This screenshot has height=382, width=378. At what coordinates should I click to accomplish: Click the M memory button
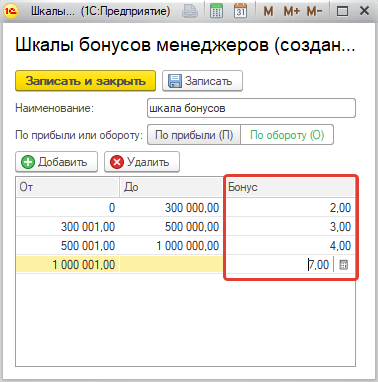[x=268, y=11]
